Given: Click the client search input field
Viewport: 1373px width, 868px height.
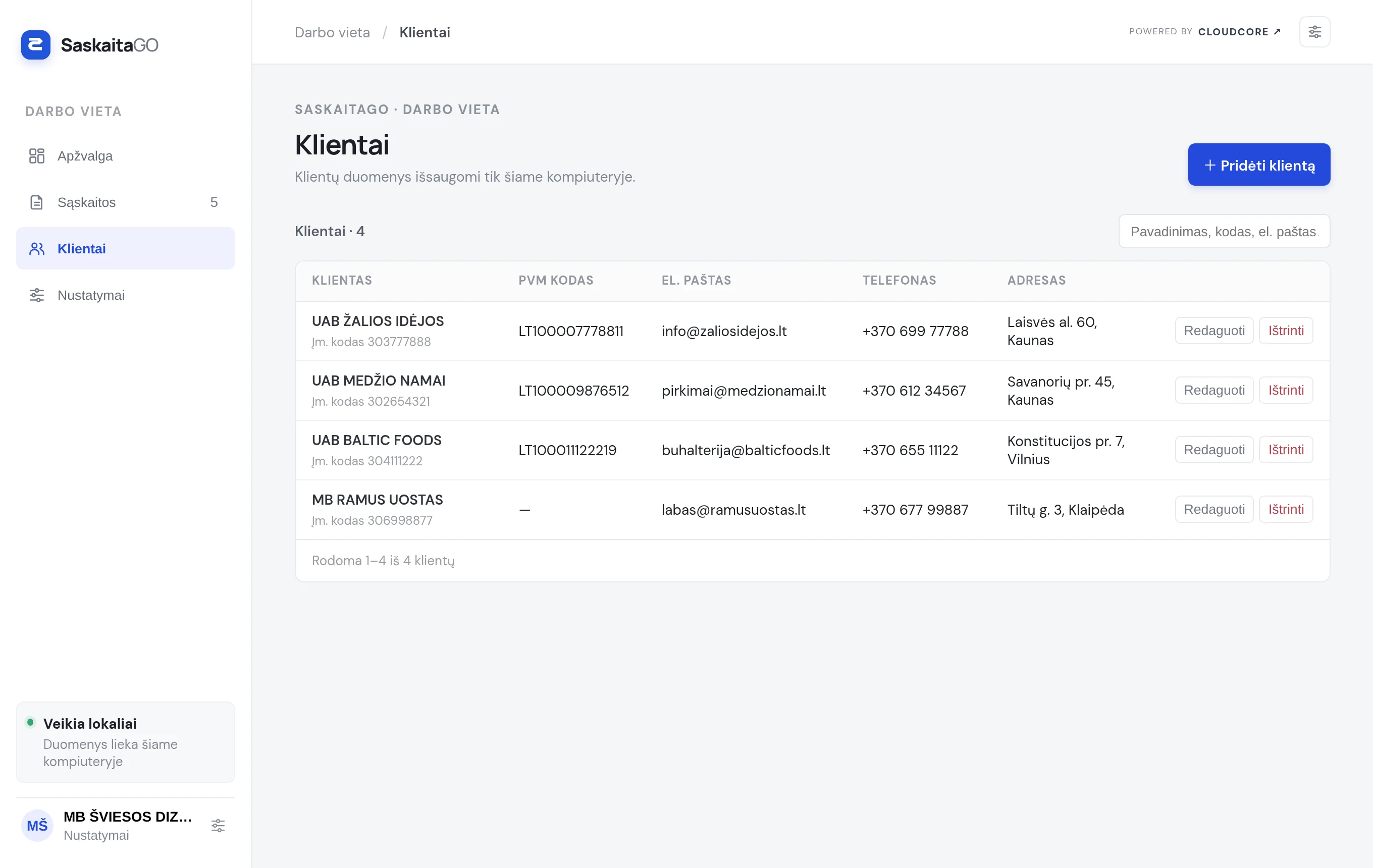Looking at the screenshot, I should pos(1224,232).
